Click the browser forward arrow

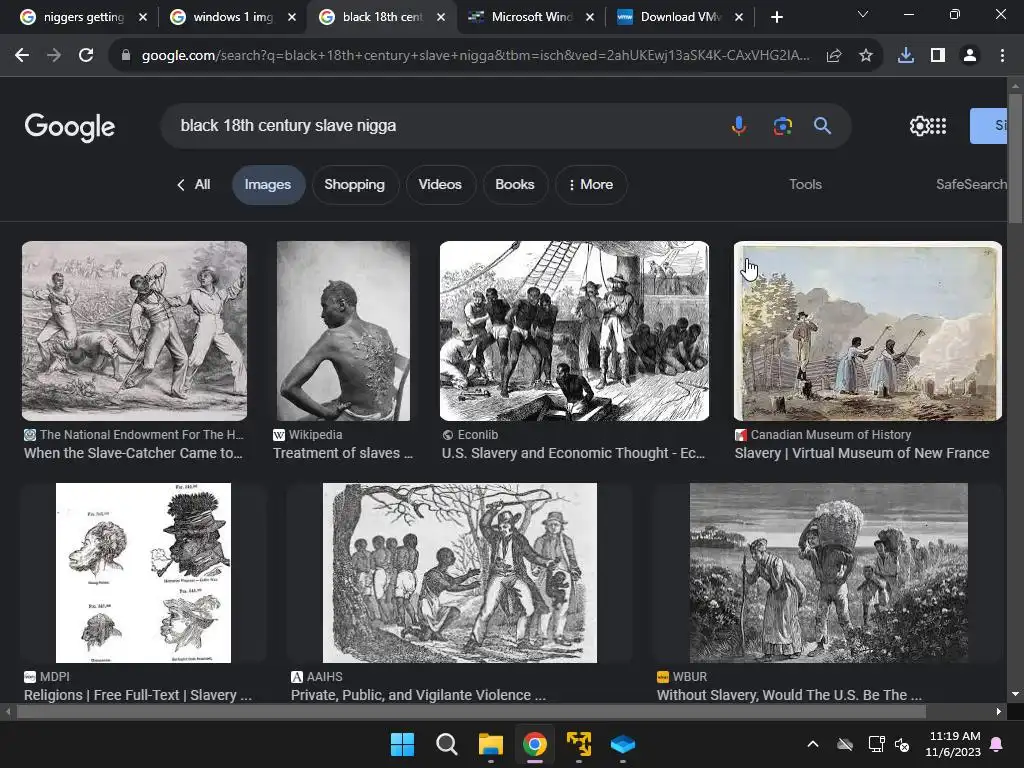(54, 56)
